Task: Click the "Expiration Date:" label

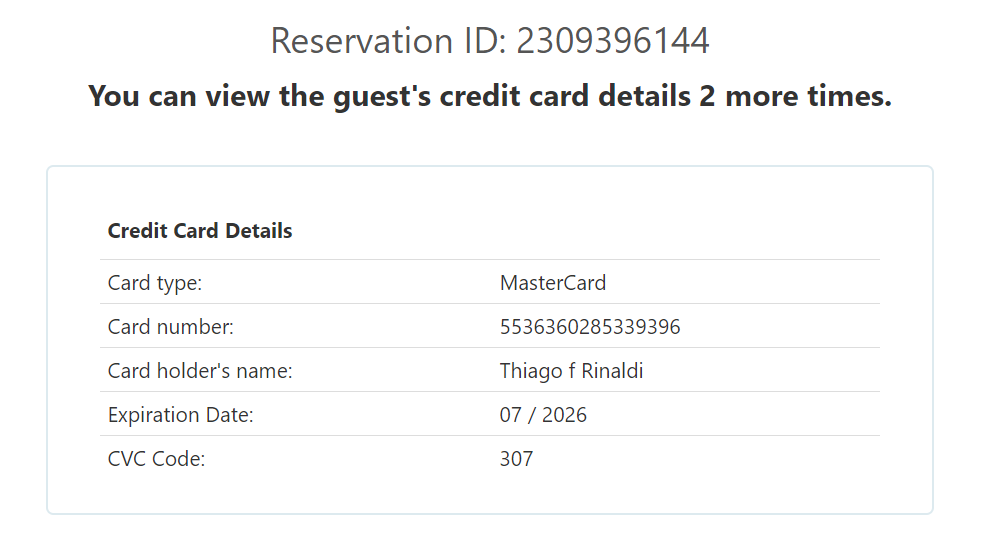Action: (181, 415)
